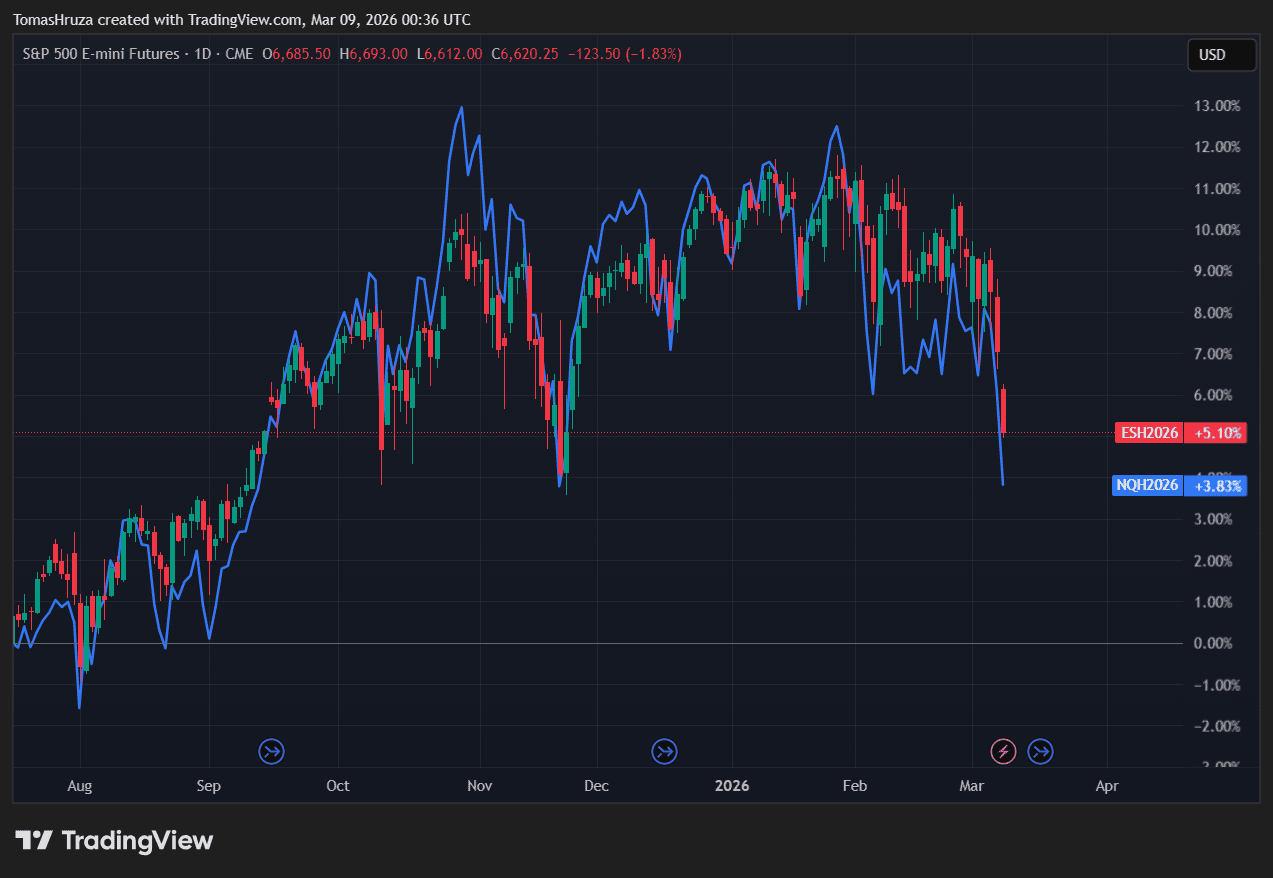Click the TradingView logo icon

pyautogui.click(x=33, y=841)
